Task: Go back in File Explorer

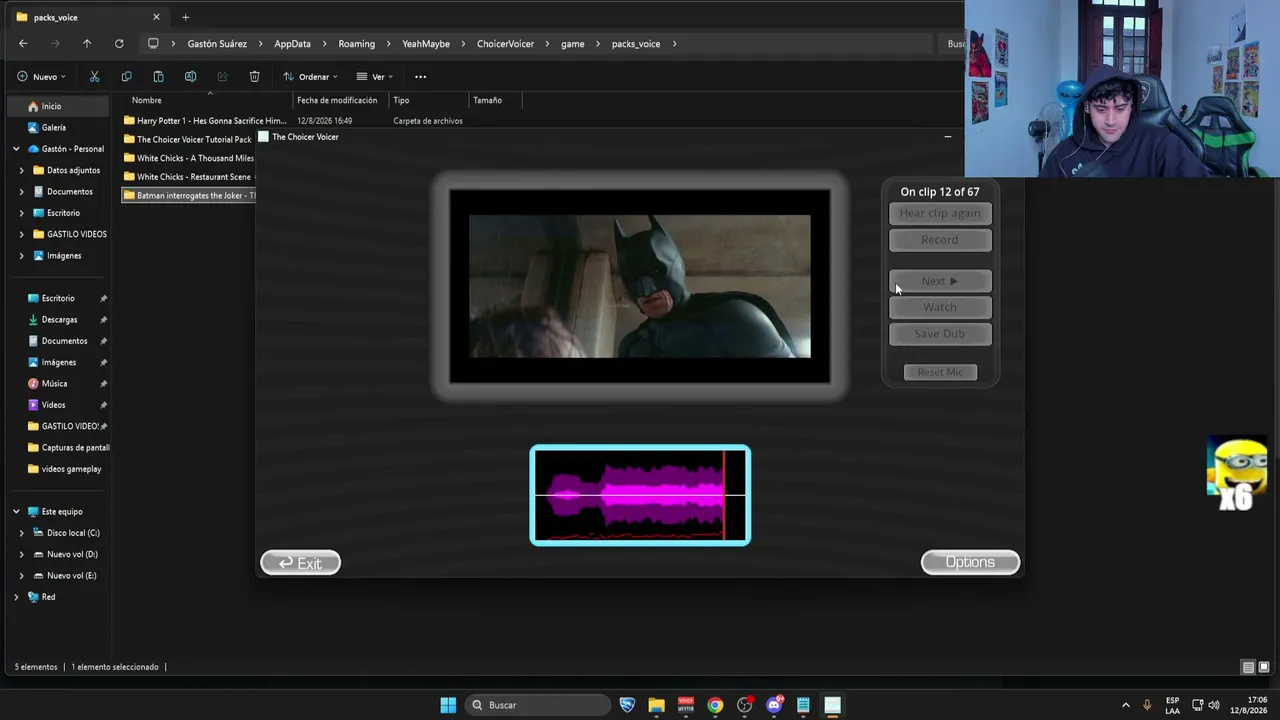Action: [23, 43]
